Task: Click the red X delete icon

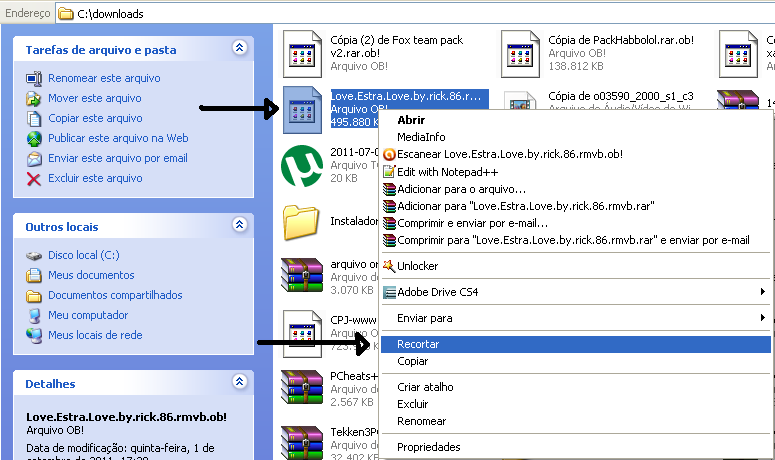Action: [x=34, y=179]
